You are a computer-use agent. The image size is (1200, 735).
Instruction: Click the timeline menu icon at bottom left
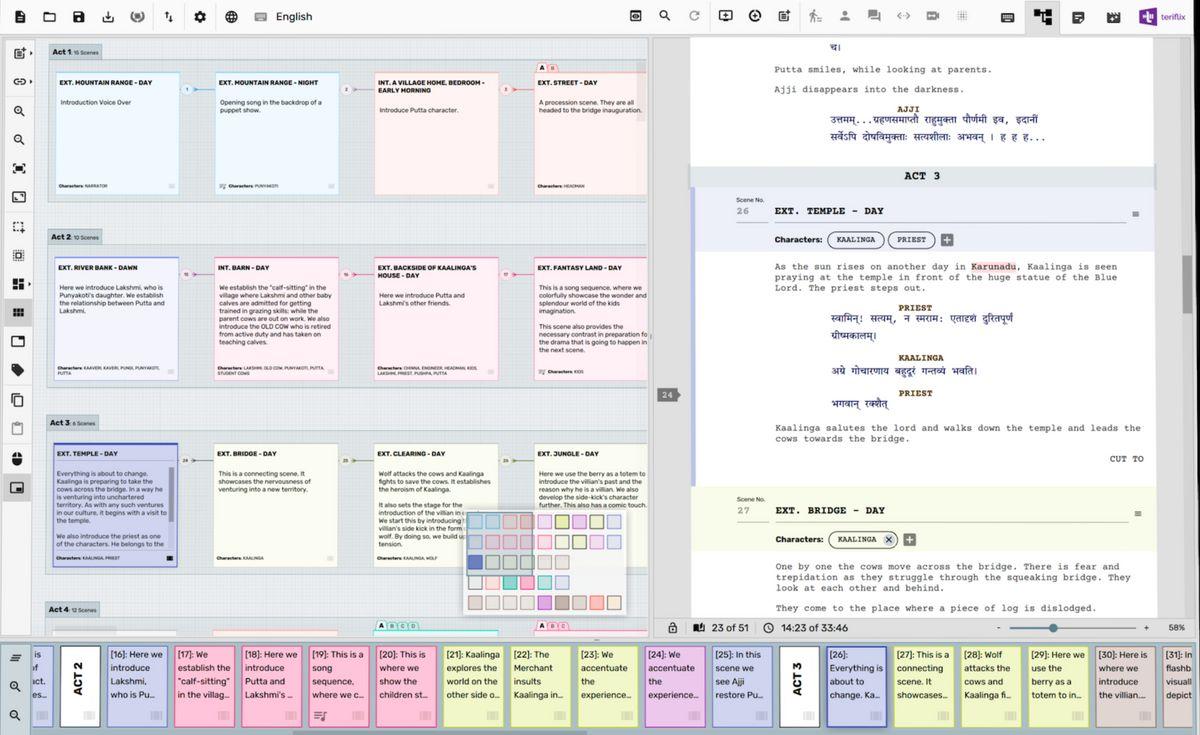click(x=16, y=657)
